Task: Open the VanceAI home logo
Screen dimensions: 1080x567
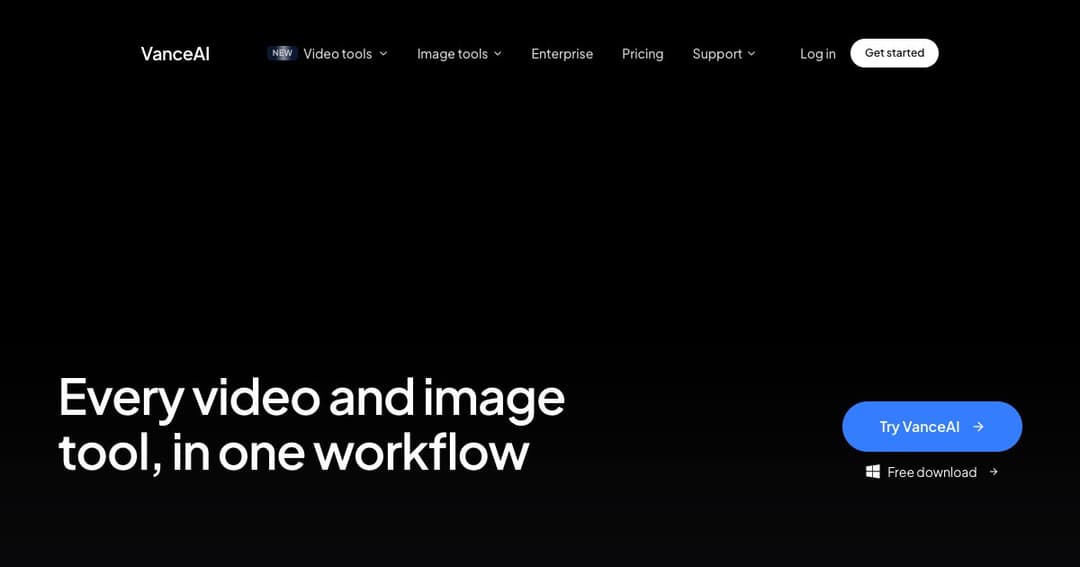Action: tap(175, 54)
